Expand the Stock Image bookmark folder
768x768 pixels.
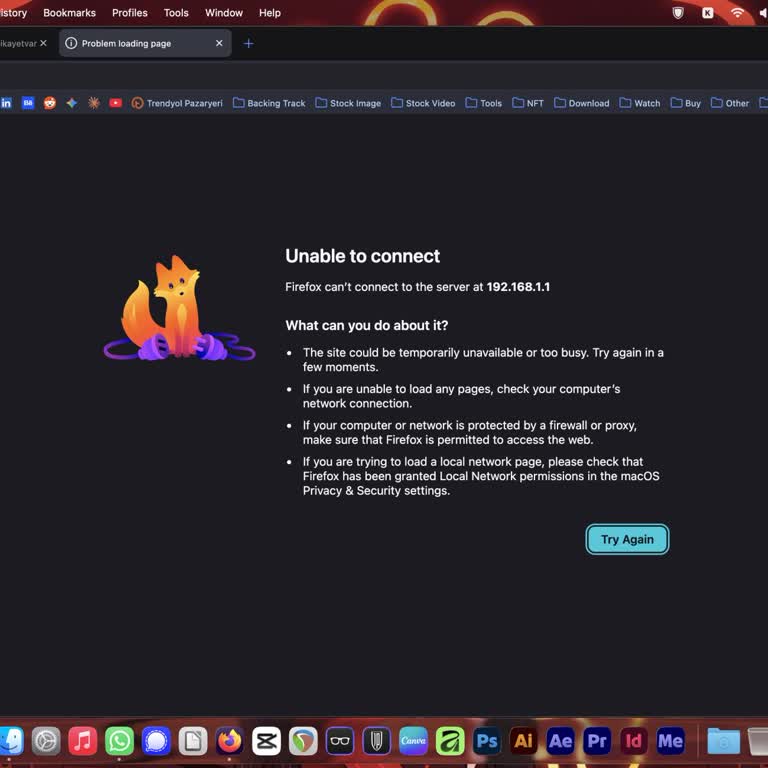click(348, 103)
